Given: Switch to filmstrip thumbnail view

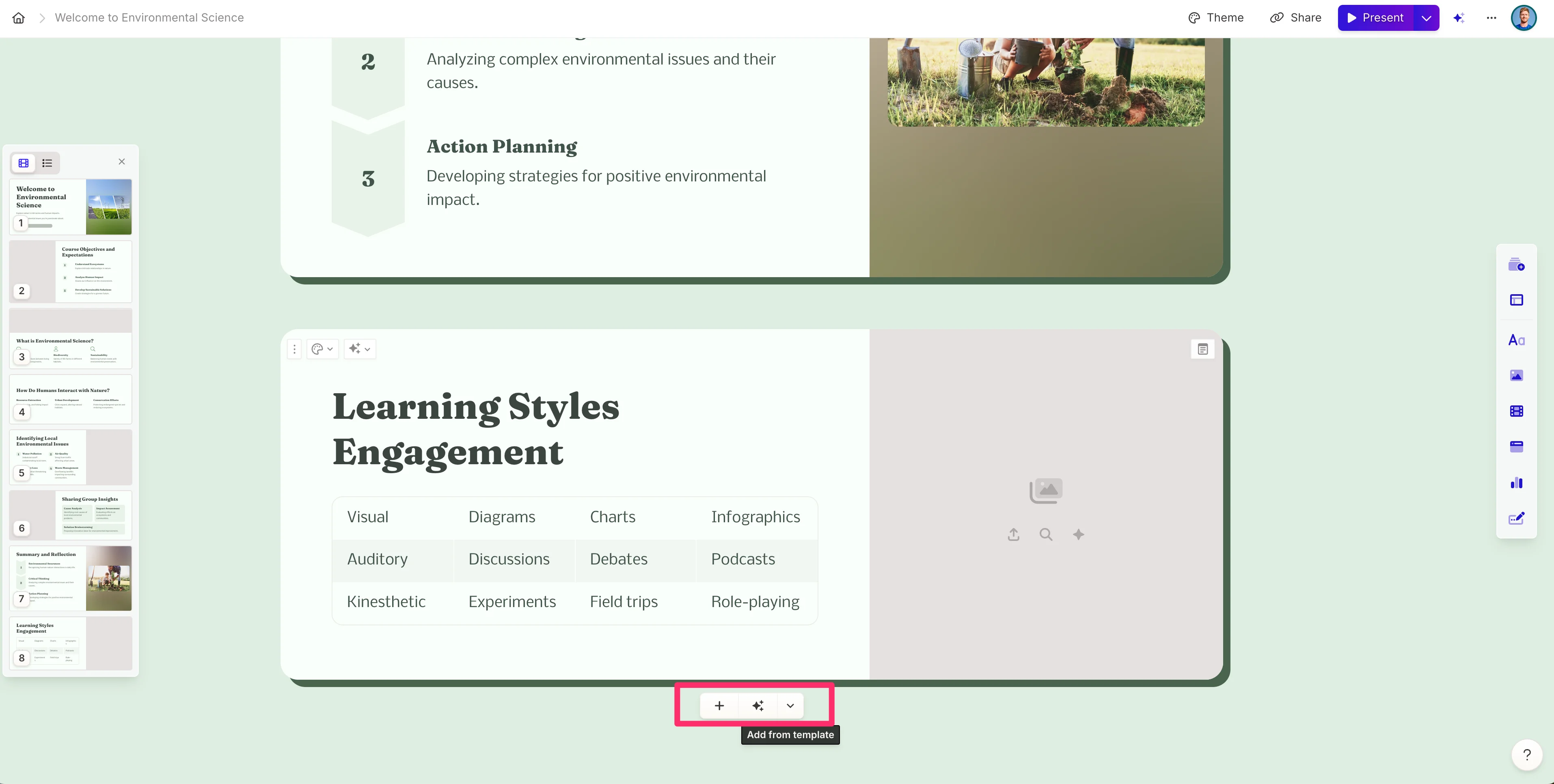Looking at the screenshot, I should click(x=24, y=163).
